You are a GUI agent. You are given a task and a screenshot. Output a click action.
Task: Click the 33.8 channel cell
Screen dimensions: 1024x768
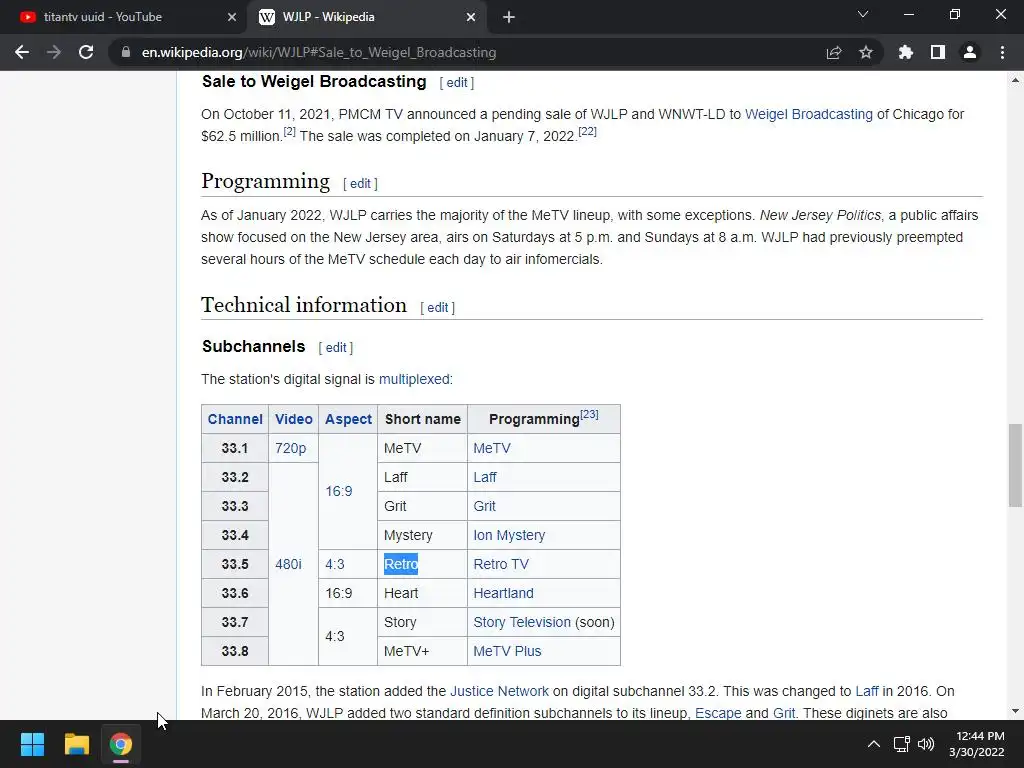[x=234, y=651]
